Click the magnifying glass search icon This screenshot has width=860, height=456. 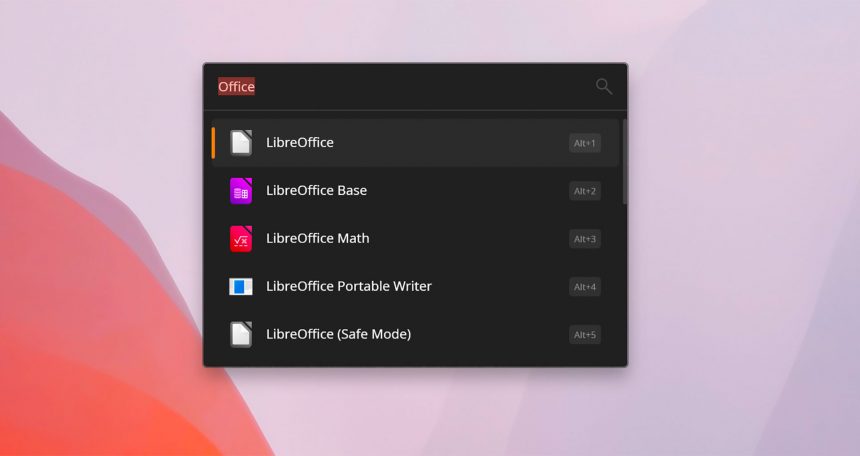point(604,86)
